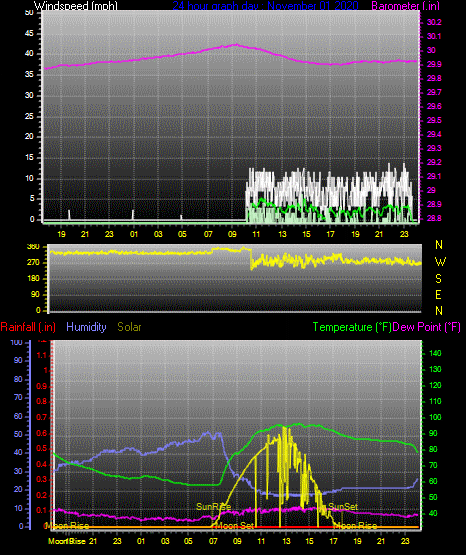Select the 30.1 barometer axis value
This screenshot has width=466, height=555.
[434, 36]
